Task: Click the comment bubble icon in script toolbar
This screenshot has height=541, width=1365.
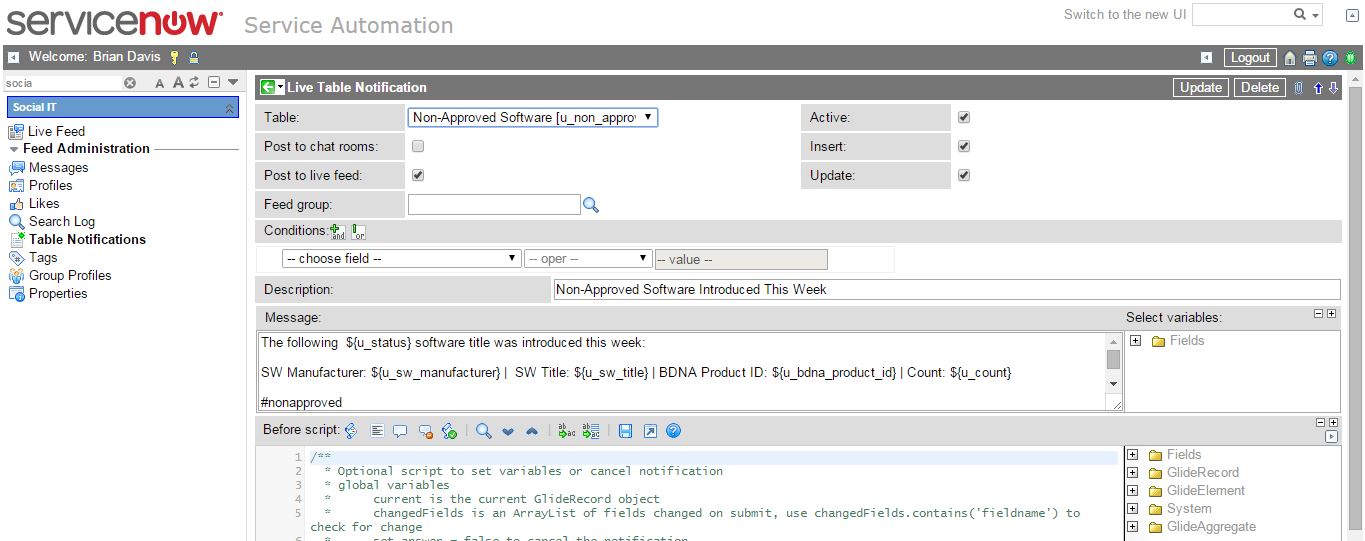Action: [x=400, y=431]
